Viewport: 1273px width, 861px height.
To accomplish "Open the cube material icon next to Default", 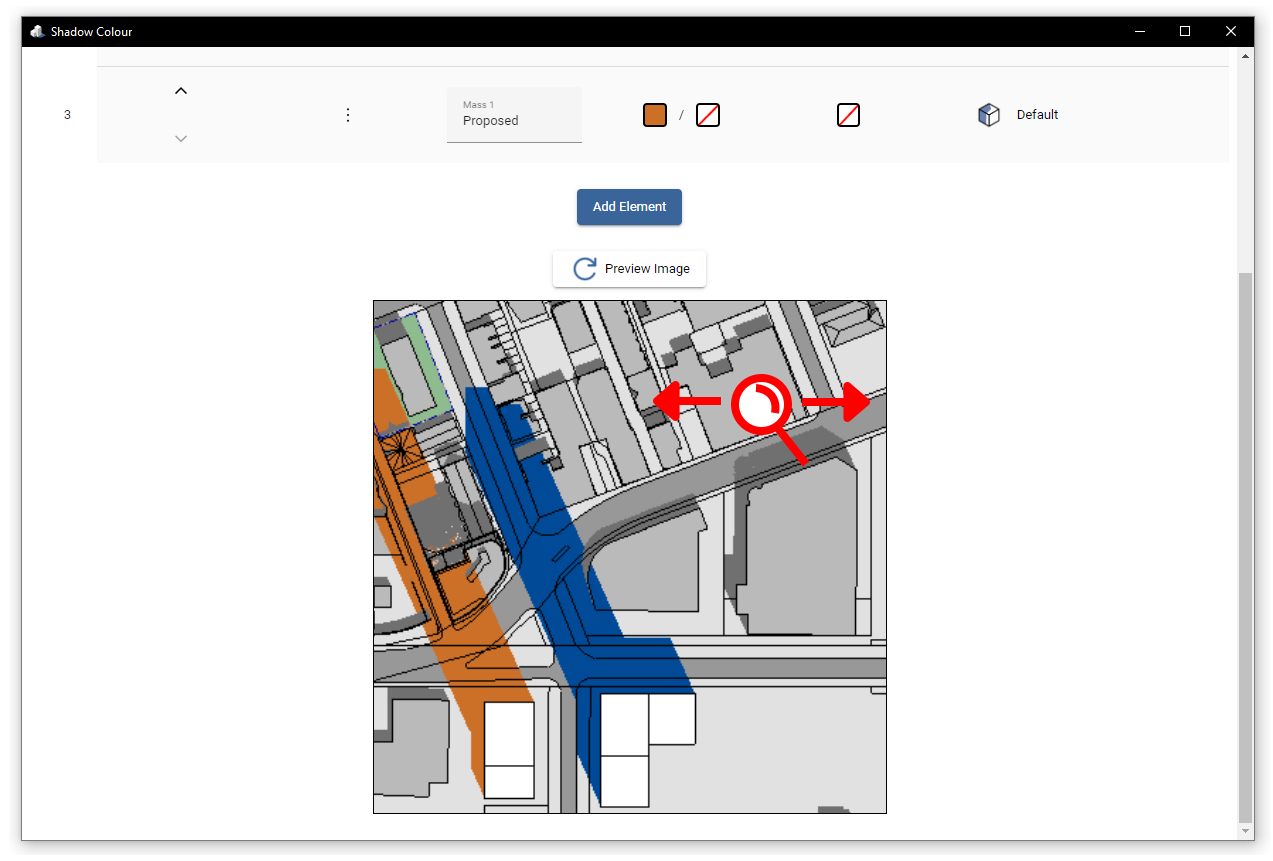I will point(989,114).
